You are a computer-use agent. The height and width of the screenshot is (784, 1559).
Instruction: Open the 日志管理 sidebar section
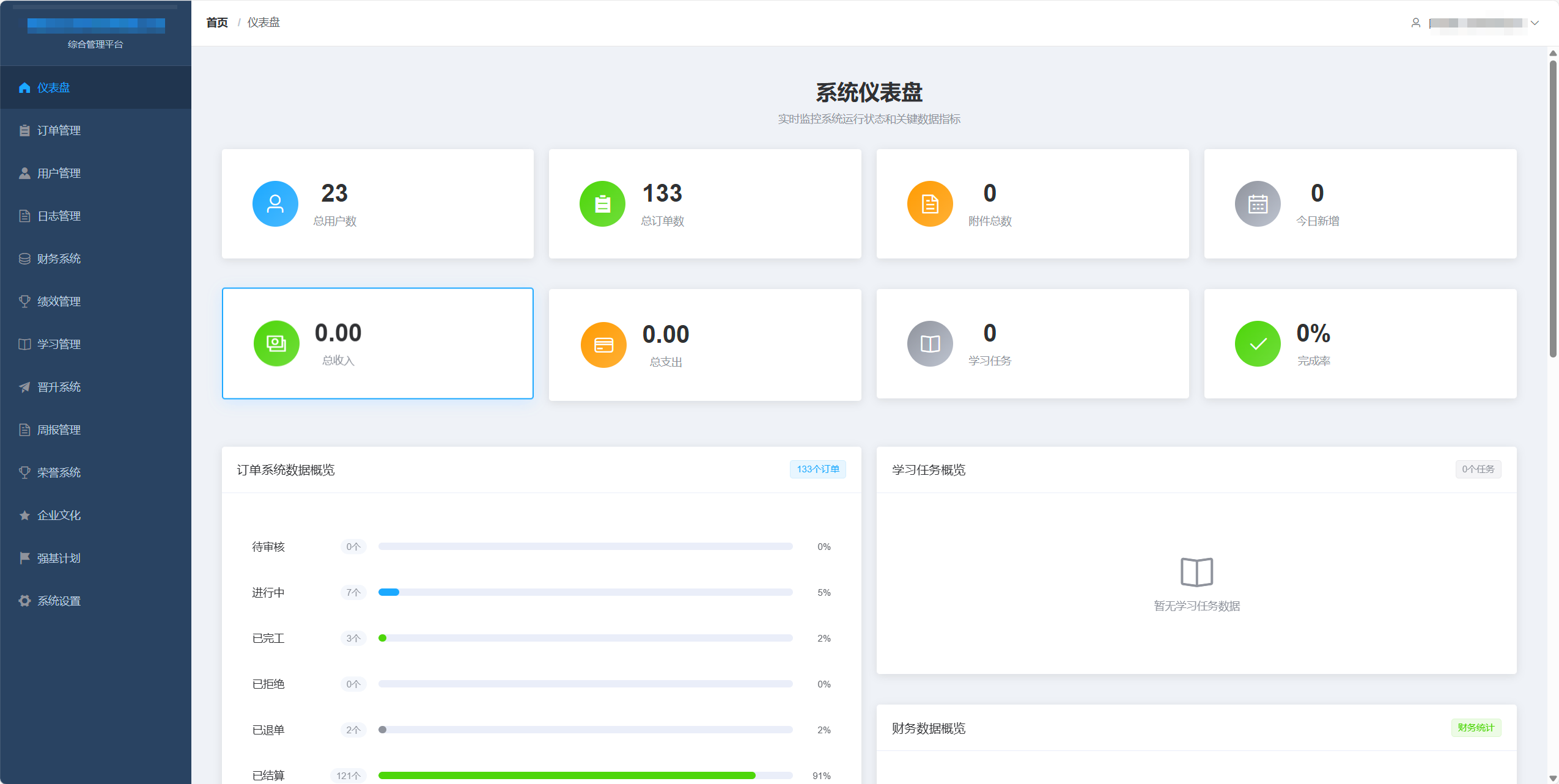pos(58,215)
